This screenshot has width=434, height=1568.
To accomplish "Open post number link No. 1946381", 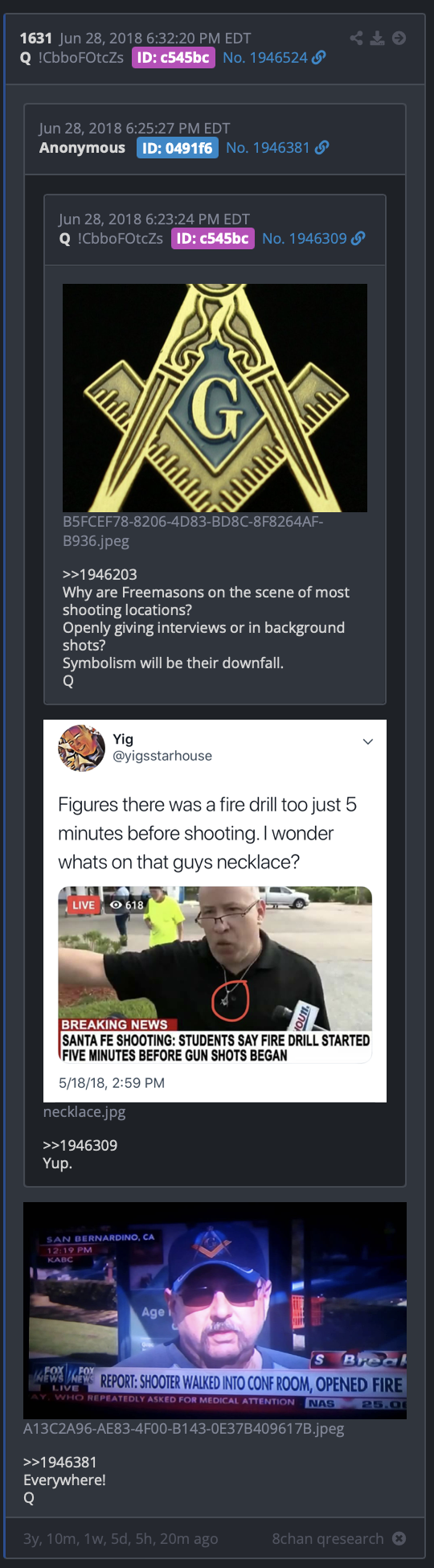I will 268,147.
